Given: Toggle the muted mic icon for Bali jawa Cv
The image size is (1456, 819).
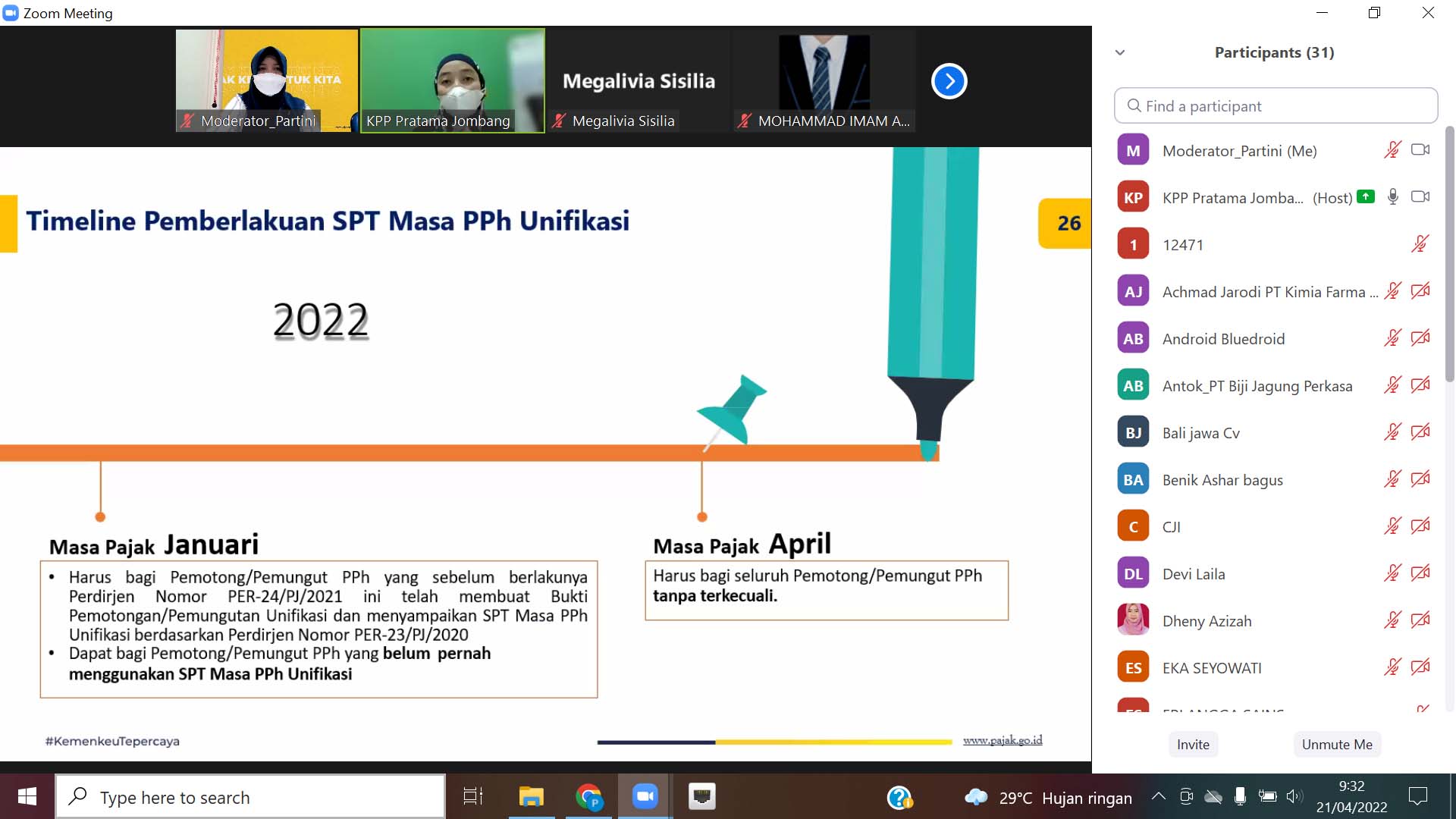Looking at the screenshot, I should tap(1392, 432).
